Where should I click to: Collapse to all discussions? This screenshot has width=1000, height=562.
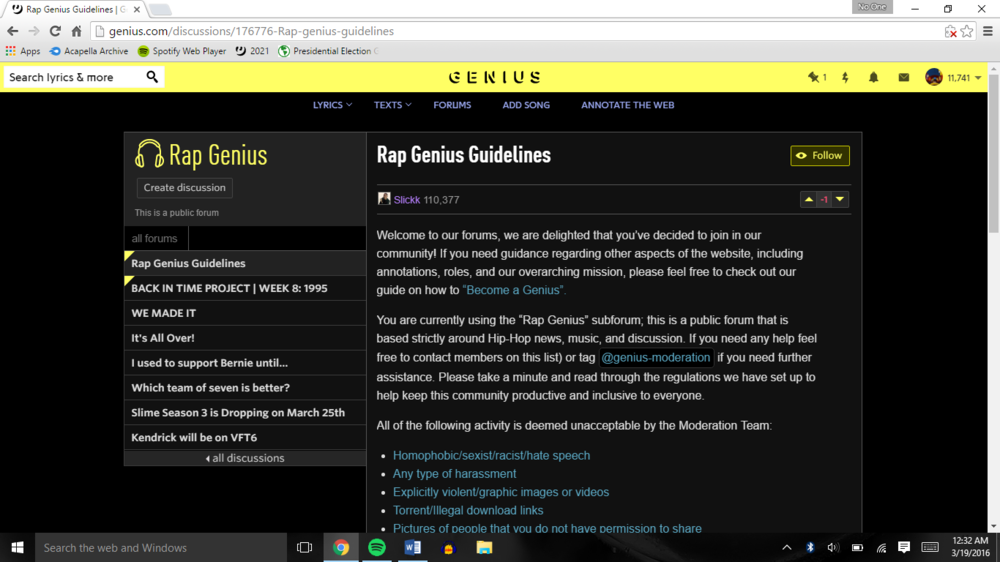(x=245, y=458)
